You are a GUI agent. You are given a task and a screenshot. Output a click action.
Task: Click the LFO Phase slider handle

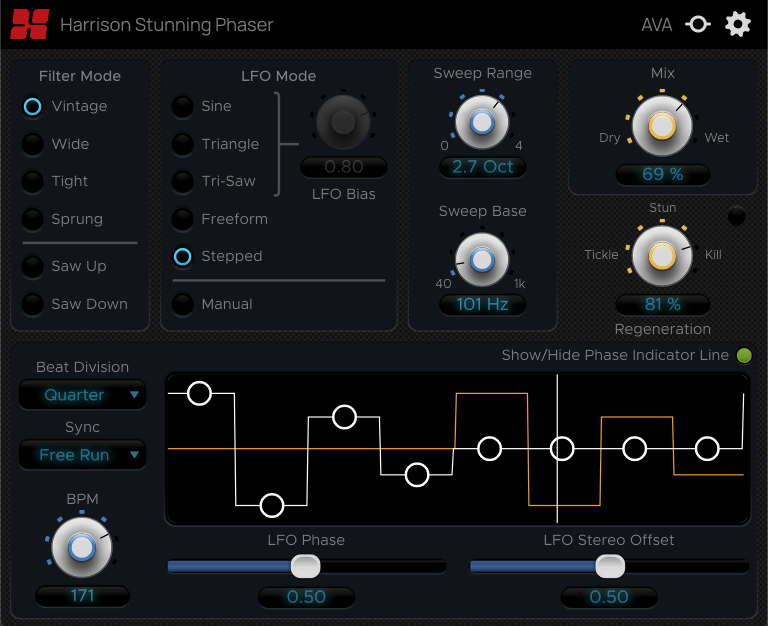point(306,567)
